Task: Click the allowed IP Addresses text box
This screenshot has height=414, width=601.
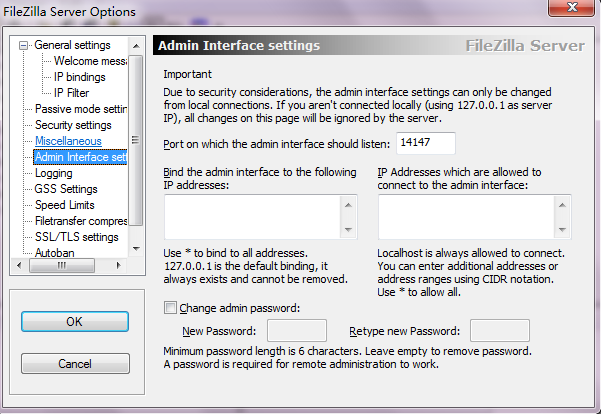Action: (x=467, y=218)
